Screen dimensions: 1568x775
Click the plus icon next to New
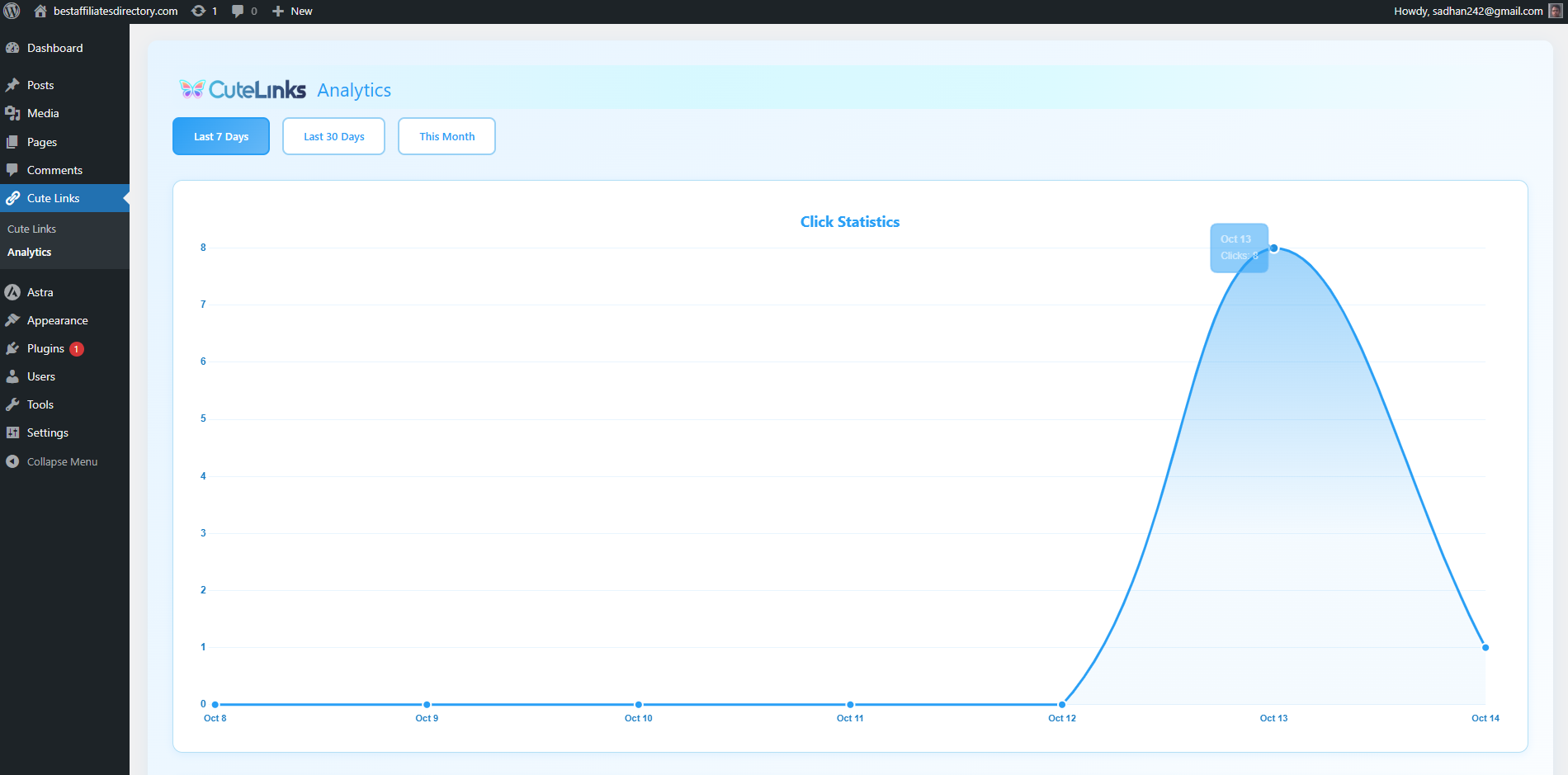click(278, 11)
